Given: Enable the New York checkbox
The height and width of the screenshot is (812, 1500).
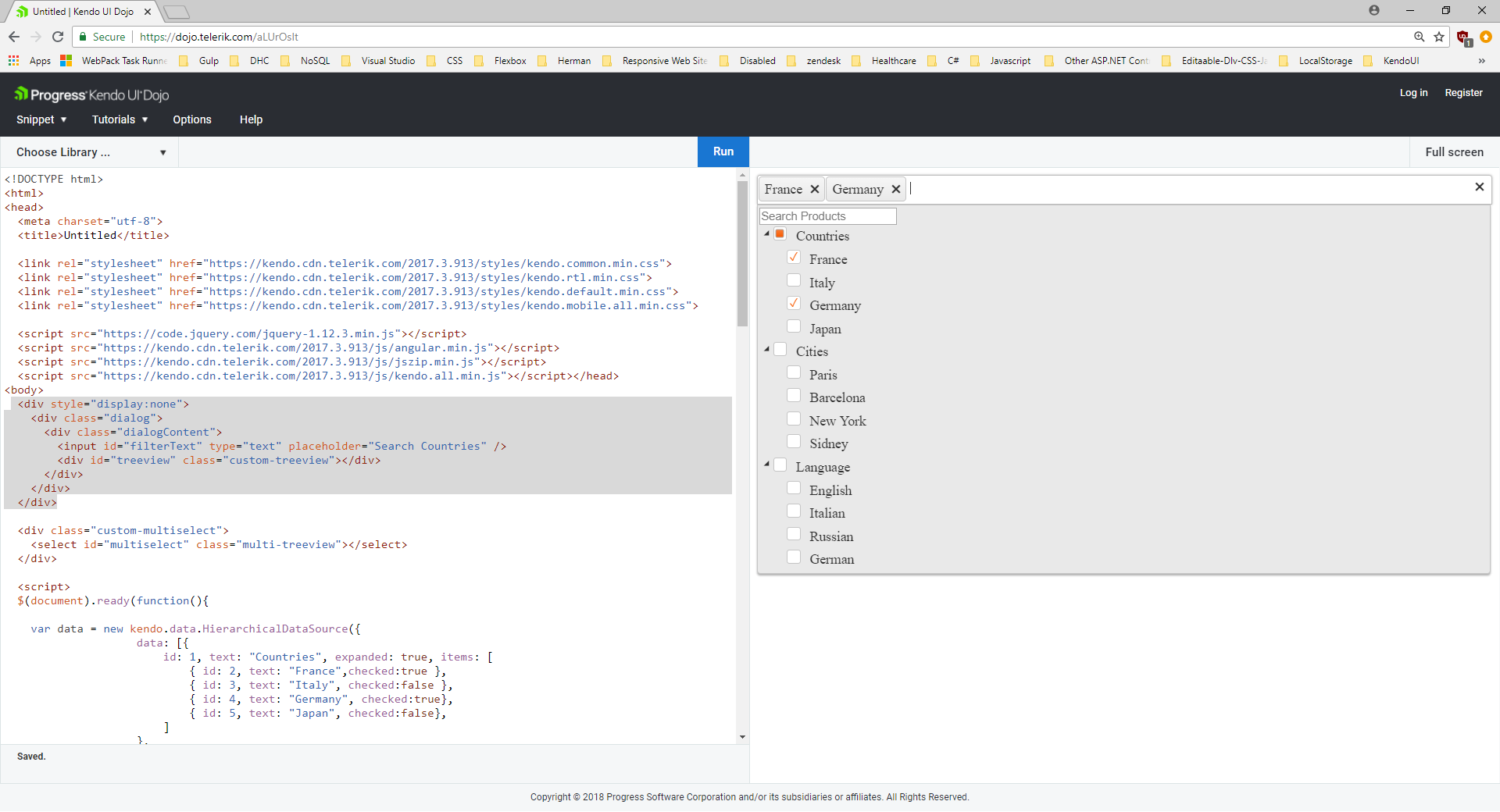Looking at the screenshot, I should point(794,419).
